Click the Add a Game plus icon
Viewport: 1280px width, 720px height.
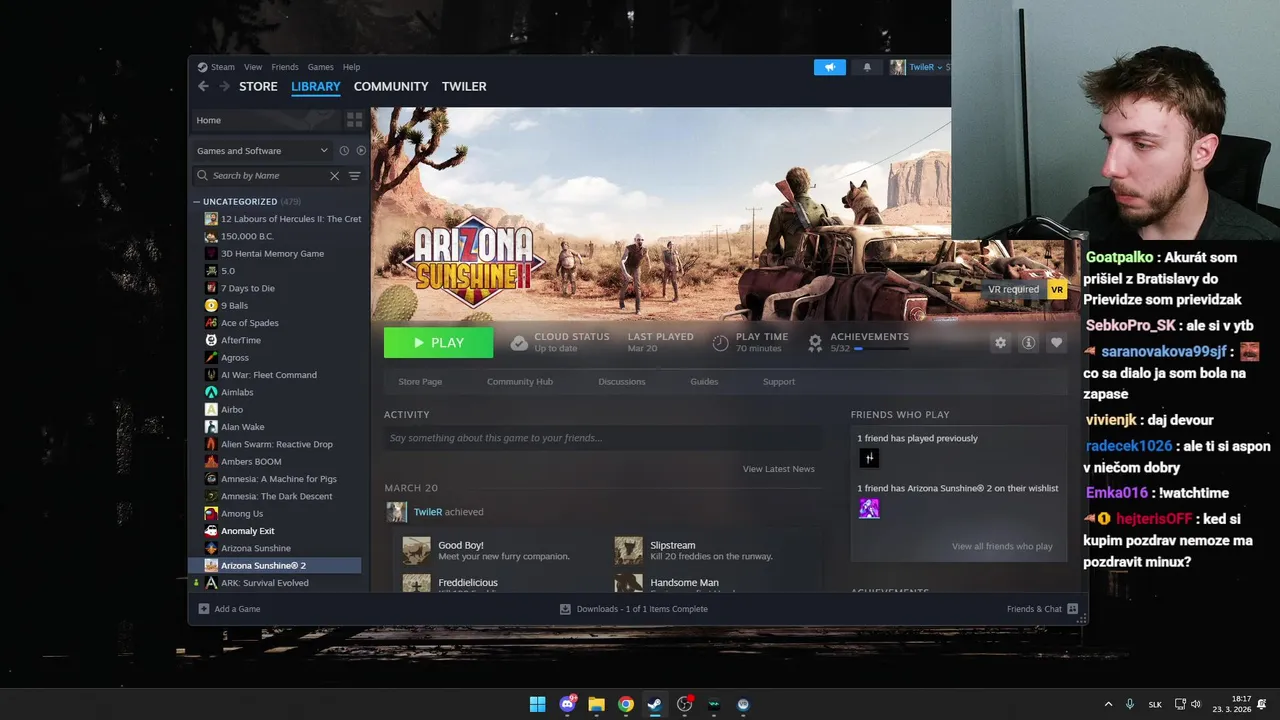(x=204, y=609)
